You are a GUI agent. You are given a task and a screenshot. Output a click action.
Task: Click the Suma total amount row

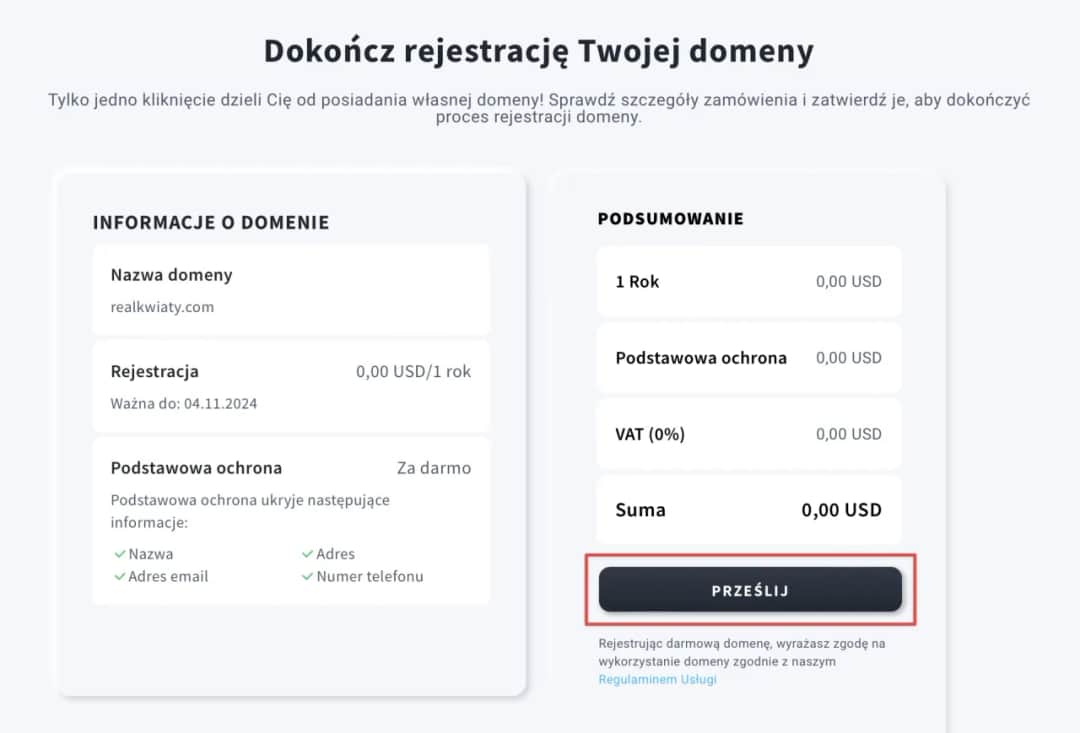pos(748,510)
